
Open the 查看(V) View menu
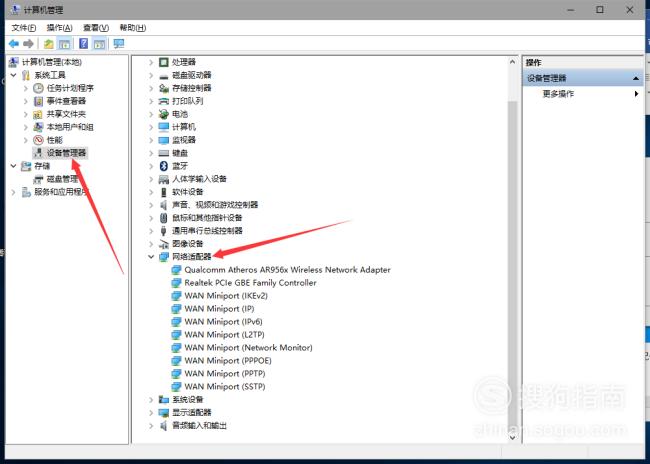click(96, 28)
